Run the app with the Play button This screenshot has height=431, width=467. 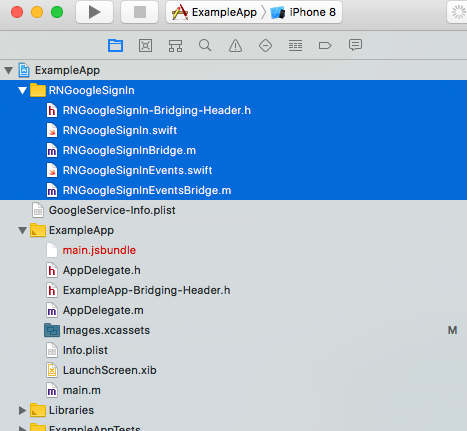pyautogui.click(x=94, y=12)
